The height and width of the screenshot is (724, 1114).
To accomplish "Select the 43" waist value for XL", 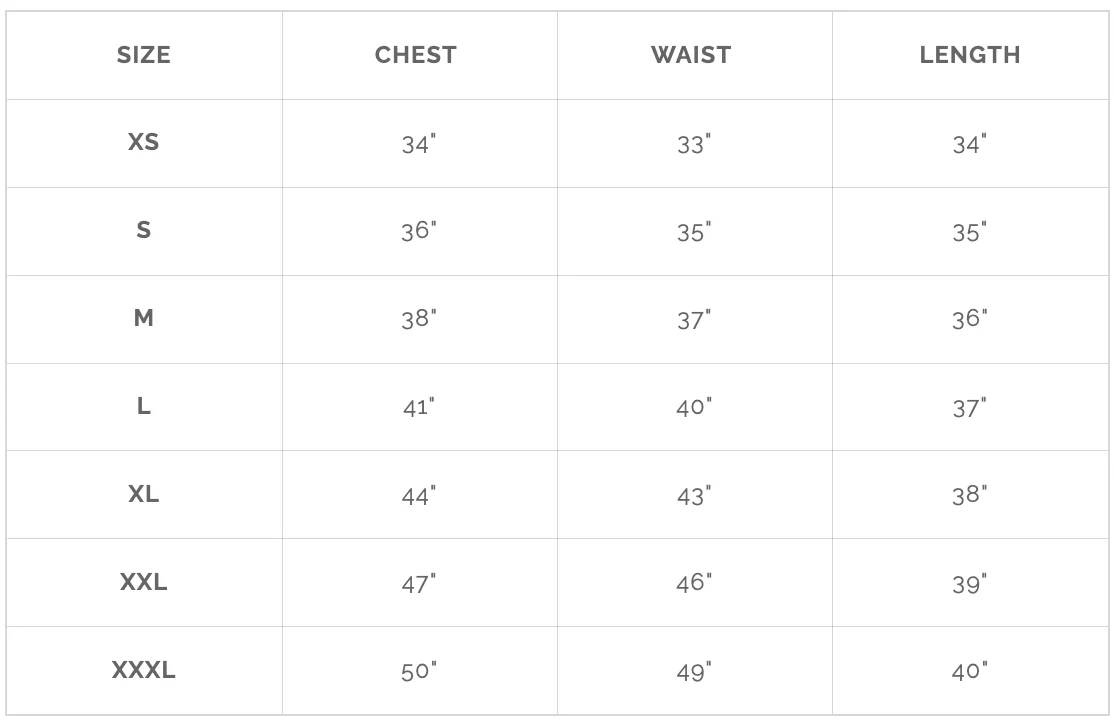I will pos(693,495).
